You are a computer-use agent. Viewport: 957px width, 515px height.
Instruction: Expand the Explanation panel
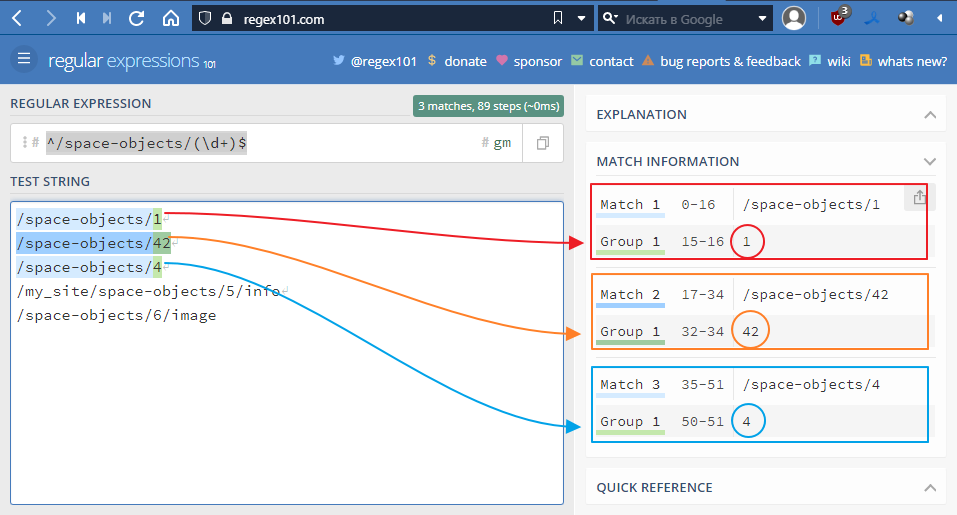click(930, 115)
